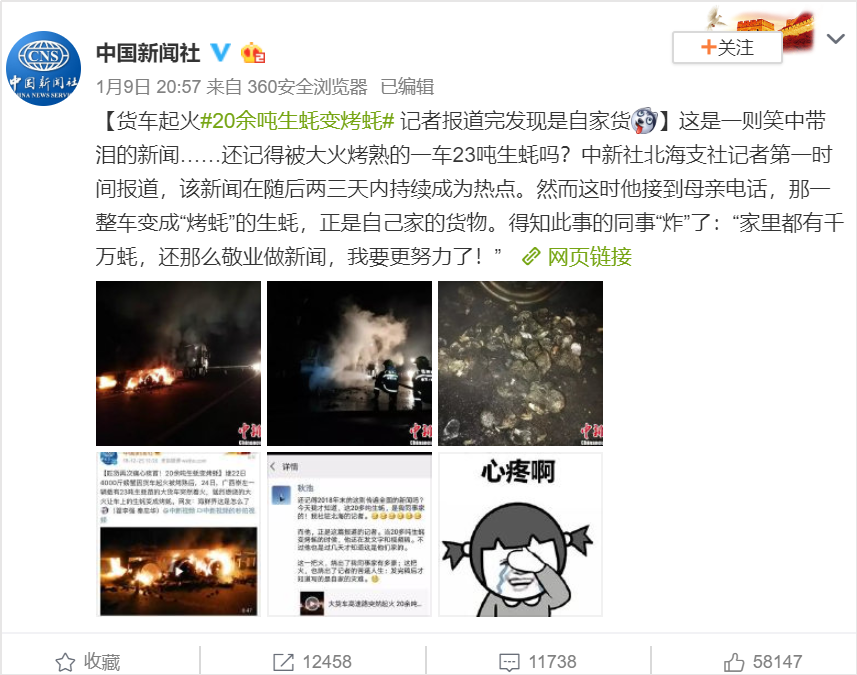Click the comment bubble icon
Screen dimensions: 857x675
[x=509, y=662]
